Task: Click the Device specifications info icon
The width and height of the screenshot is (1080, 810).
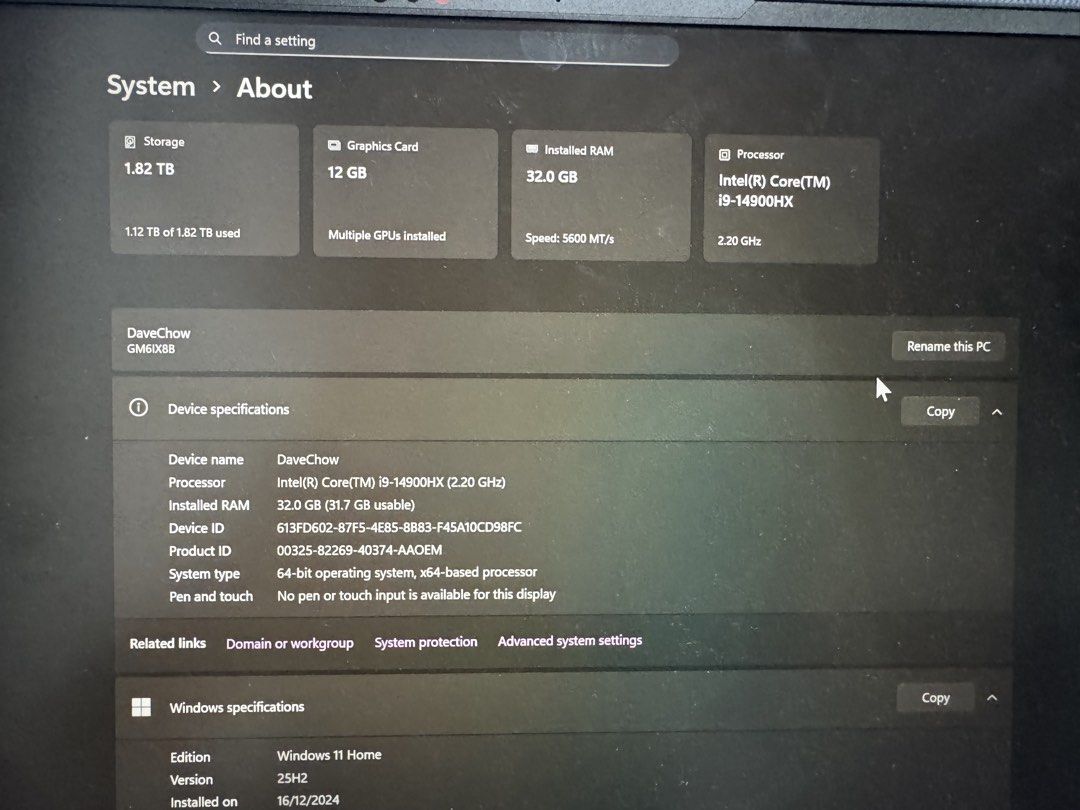Action: 138,407
